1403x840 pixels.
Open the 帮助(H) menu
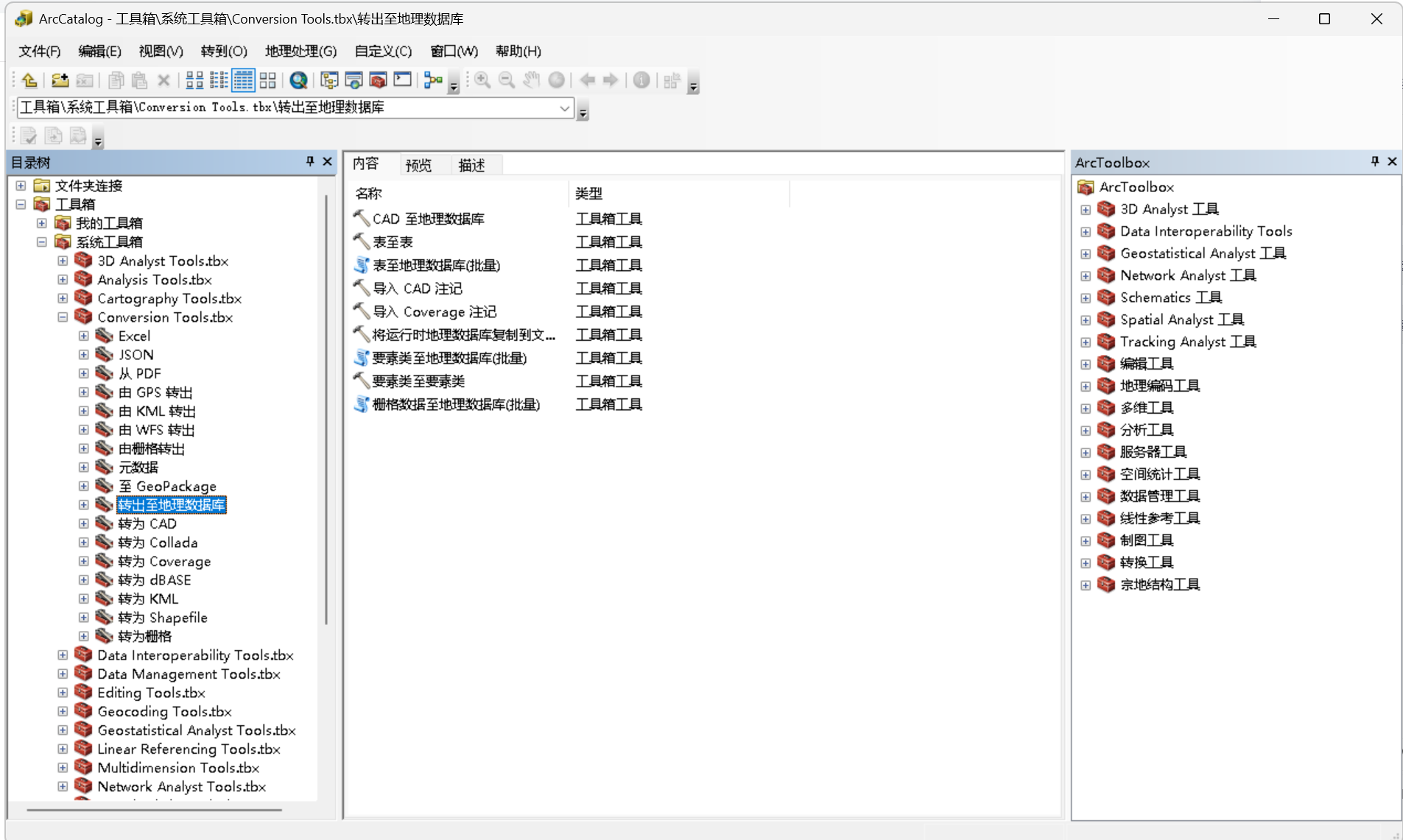[518, 51]
